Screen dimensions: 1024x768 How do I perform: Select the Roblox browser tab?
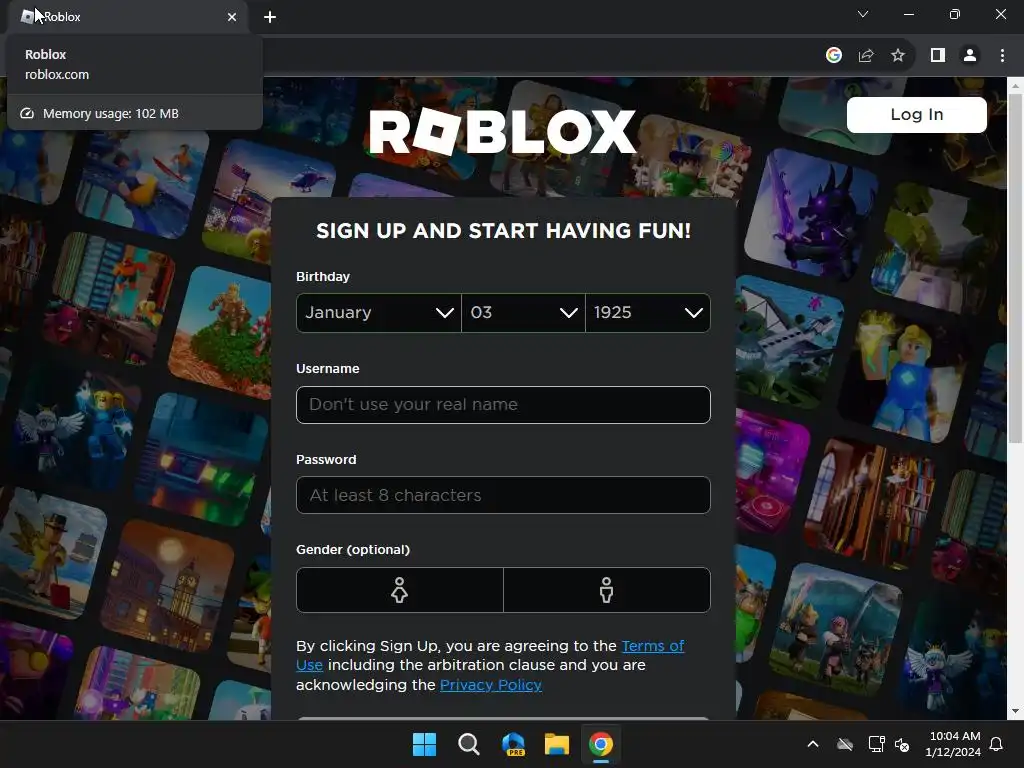(x=127, y=17)
